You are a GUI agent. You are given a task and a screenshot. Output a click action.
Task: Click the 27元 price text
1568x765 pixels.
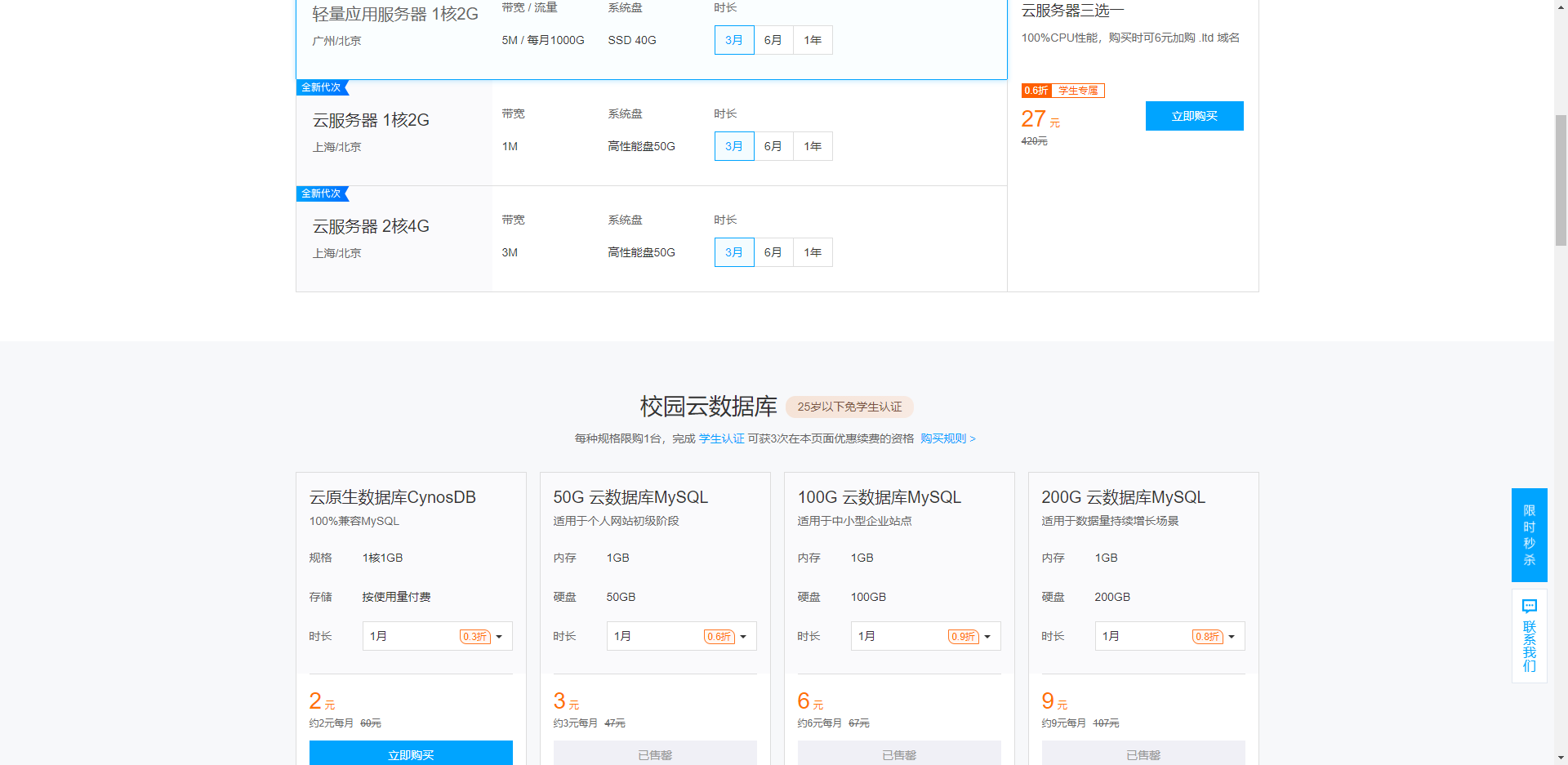click(1040, 119)
